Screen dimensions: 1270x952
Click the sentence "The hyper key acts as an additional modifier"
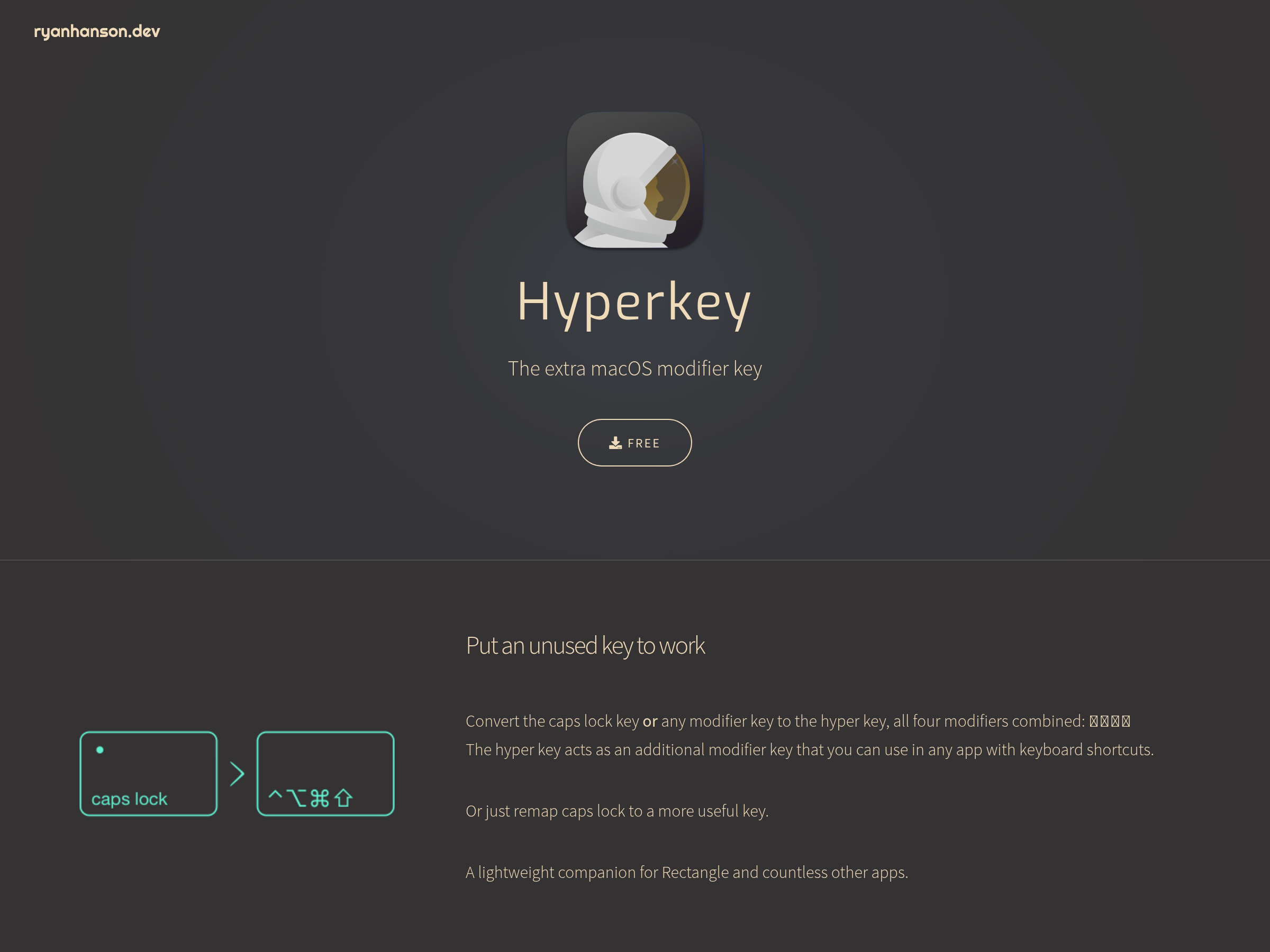(810, 749)
